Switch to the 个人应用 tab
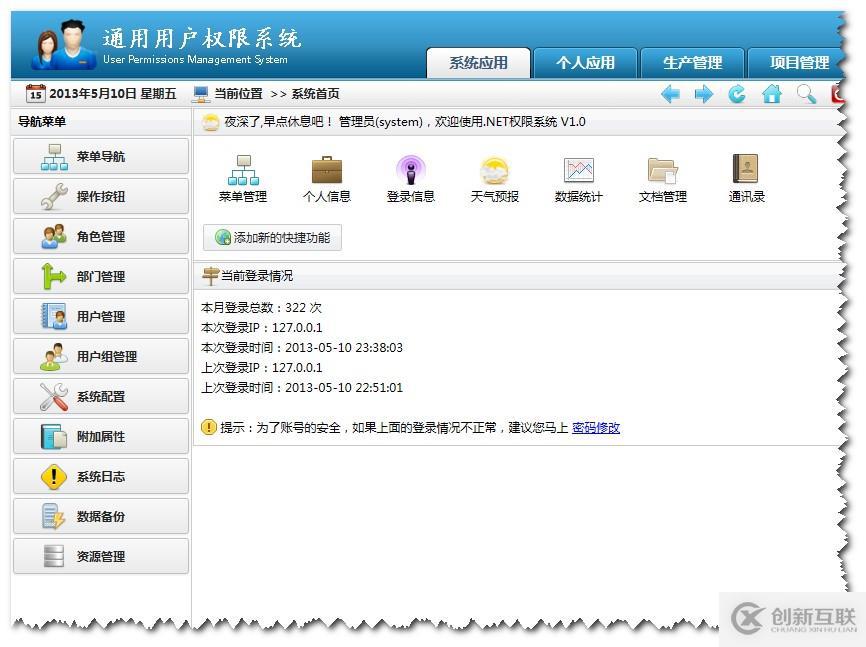Image resolution: width=866 pixels, height=647 pixels. 585,63
